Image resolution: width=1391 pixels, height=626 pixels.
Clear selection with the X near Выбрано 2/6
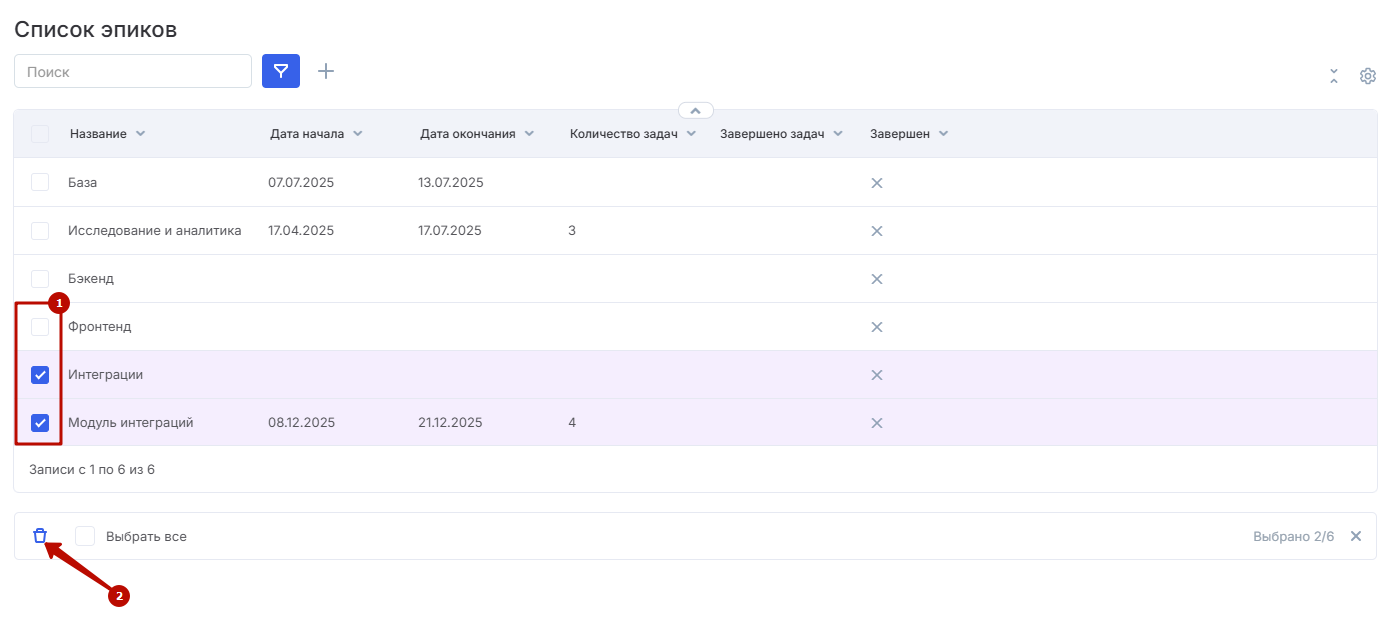[x=1356, y=536]
